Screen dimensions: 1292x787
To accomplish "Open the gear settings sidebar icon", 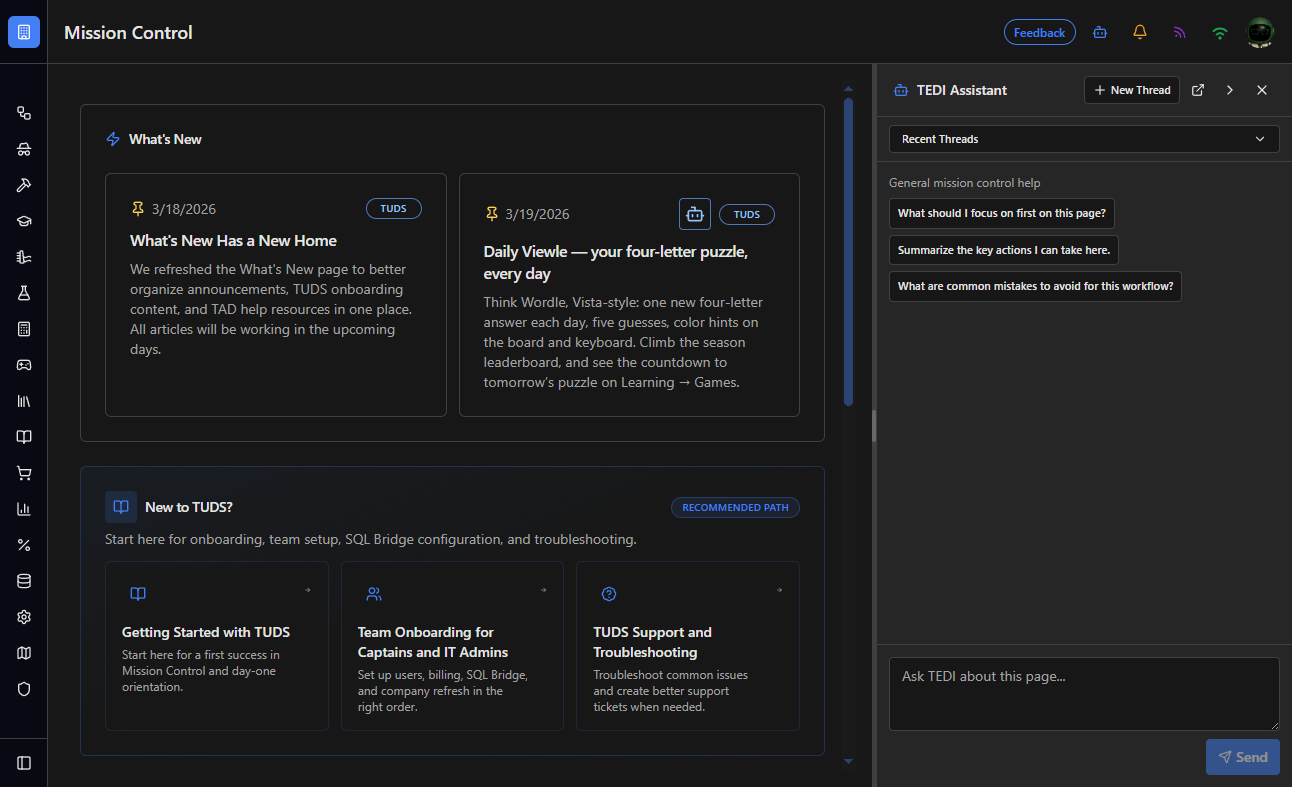I will [24, 617].
